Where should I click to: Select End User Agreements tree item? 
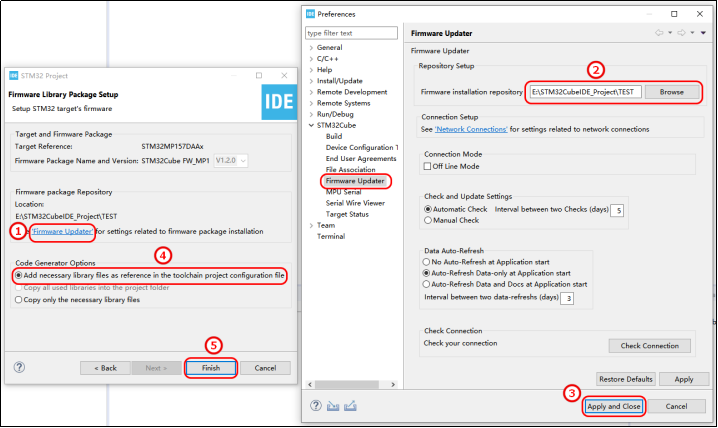click(361, 158)
